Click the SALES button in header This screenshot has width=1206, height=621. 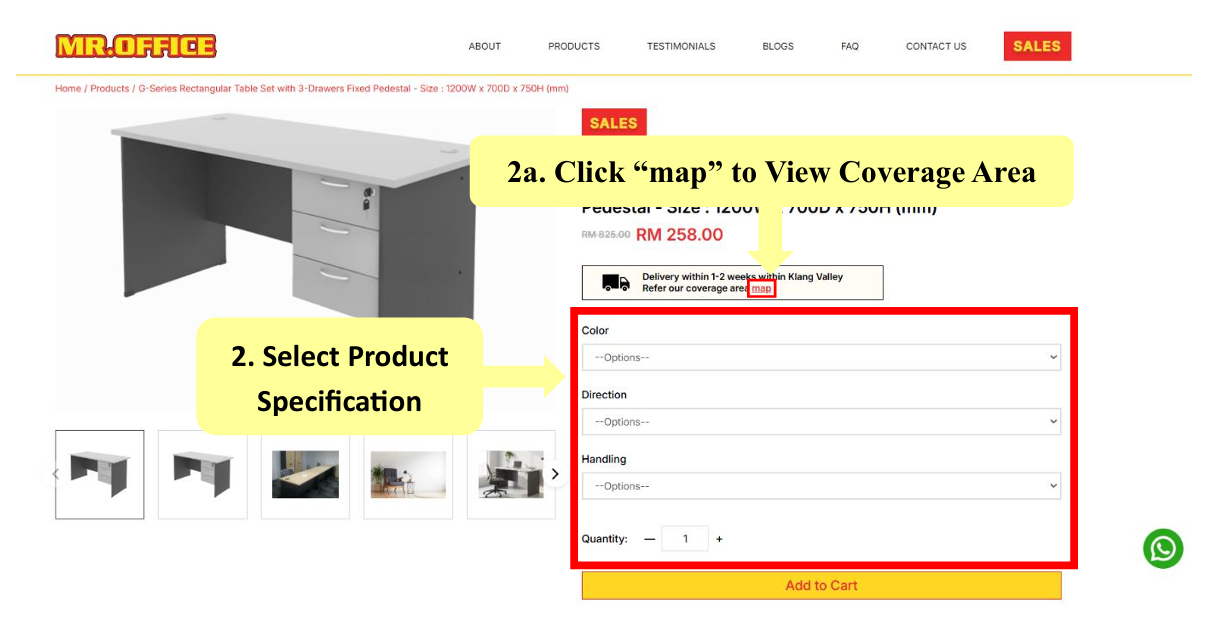click(x=1037, y=46)
